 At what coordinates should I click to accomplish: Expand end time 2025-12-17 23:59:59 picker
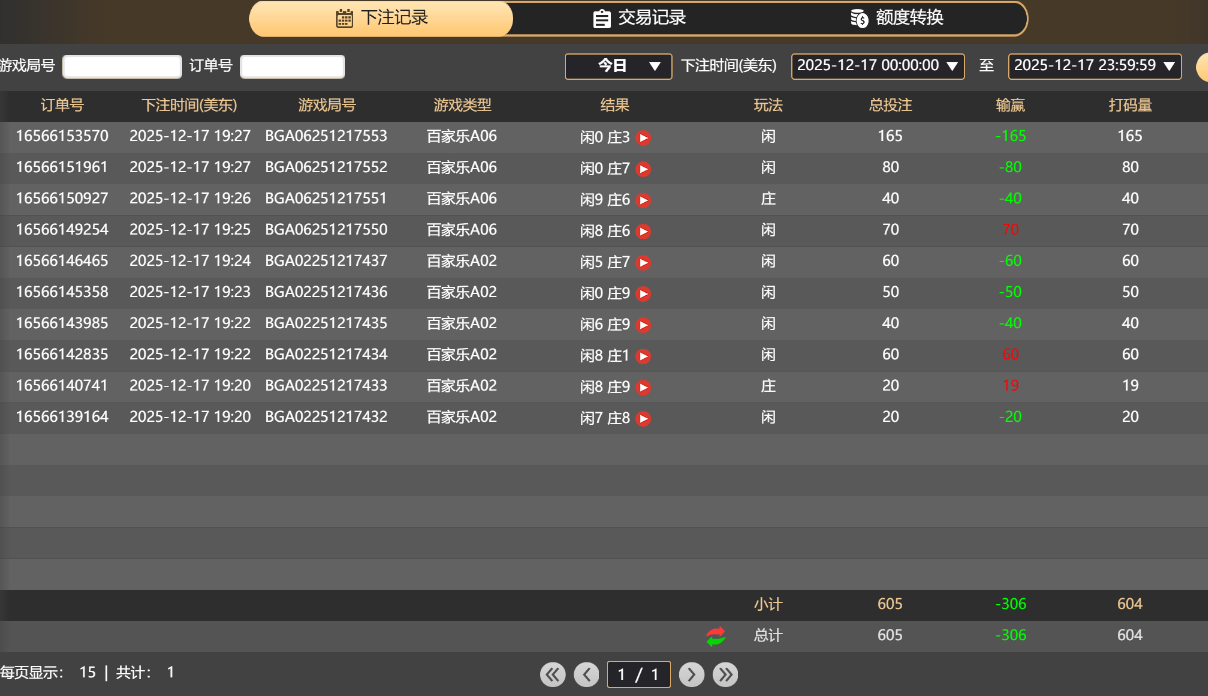point(1094,66)
